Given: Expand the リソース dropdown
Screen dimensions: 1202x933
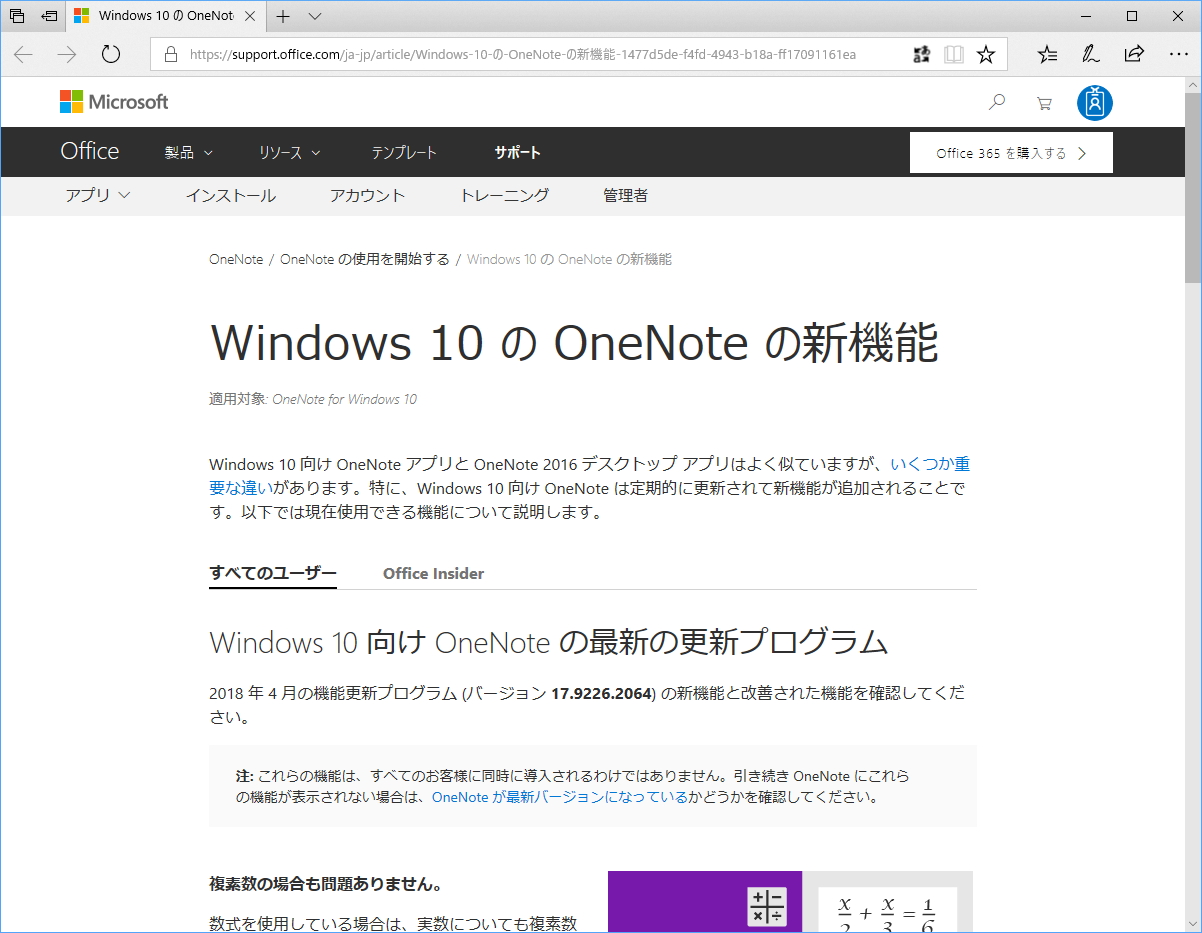Looking at the screenshot, I should pyautogui.click(x=290, y=152).
